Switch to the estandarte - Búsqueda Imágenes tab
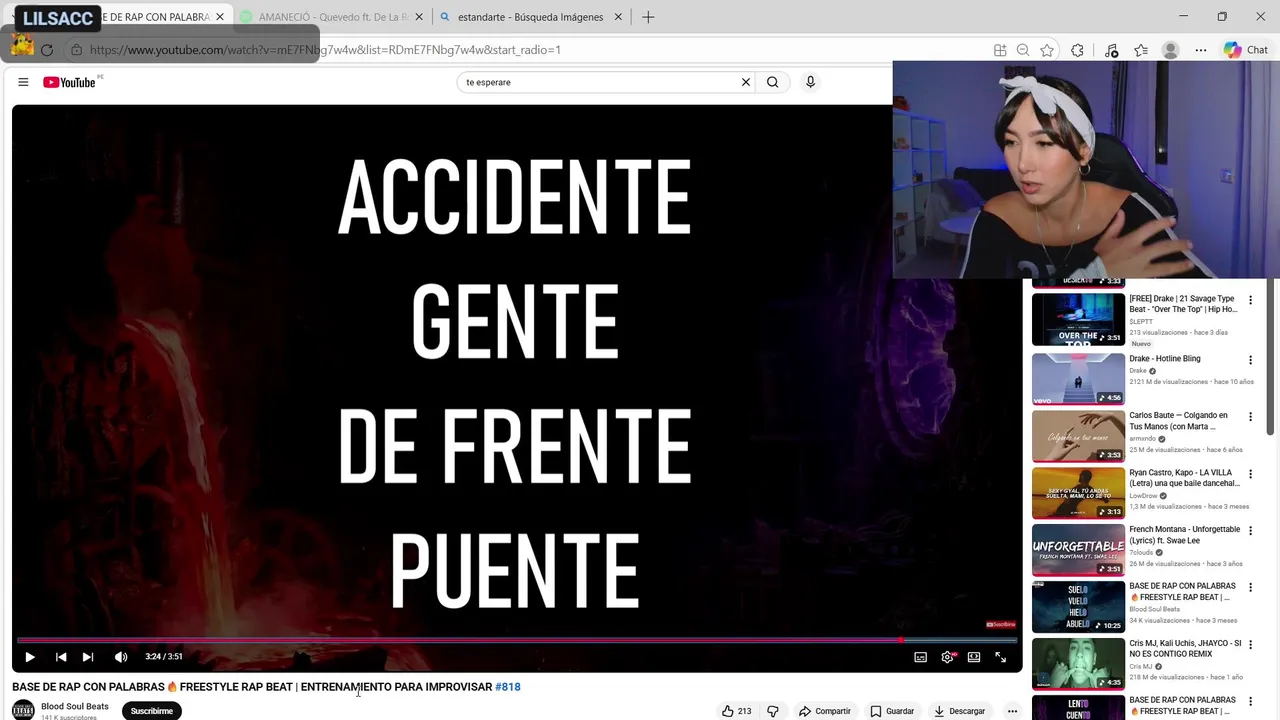The width and height of the screenshot is (1280, 720). click(x=530, y=17)
